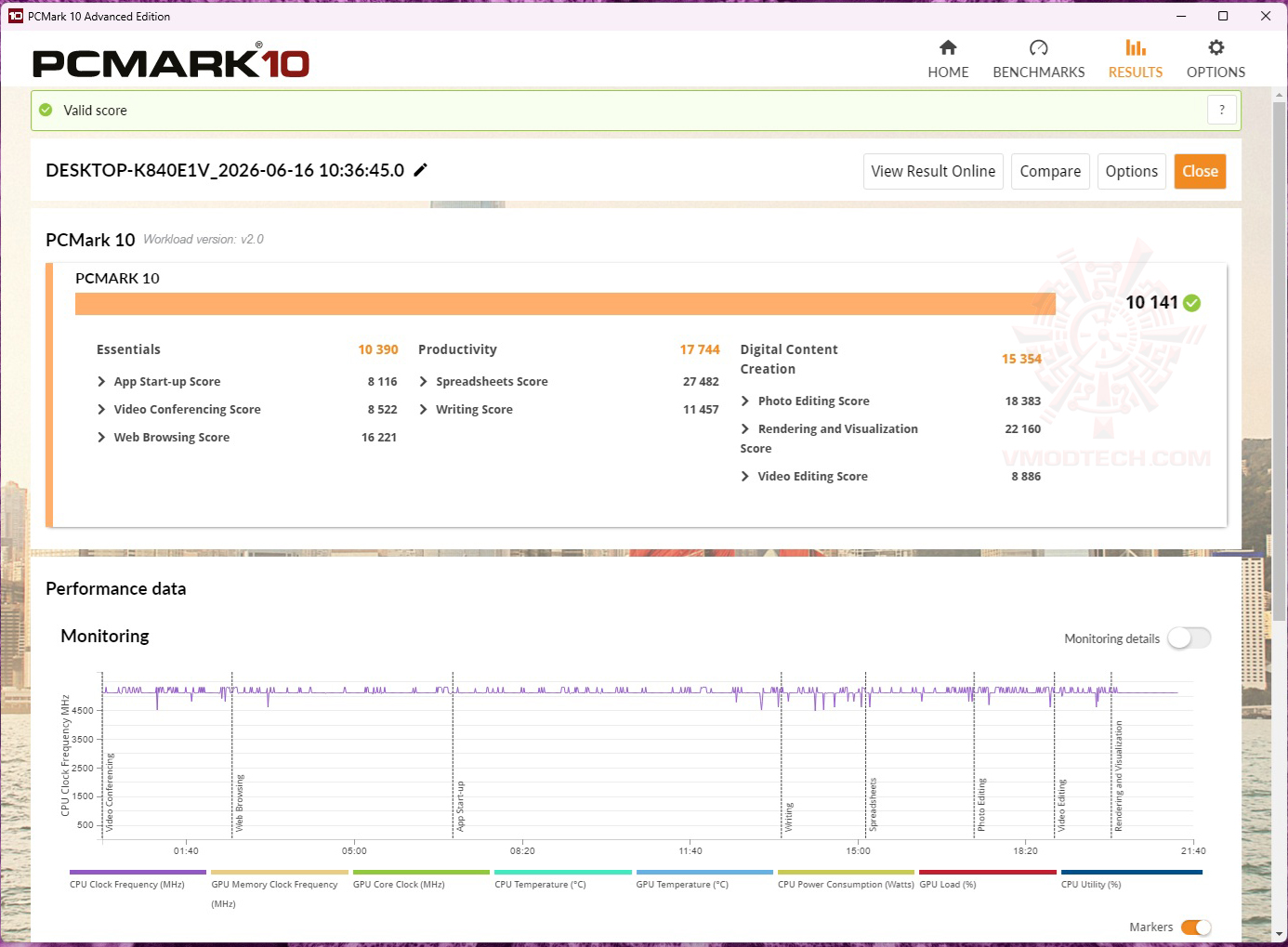The height and width of the screenshot is (947, 1288).
Task: Click the Digital Content Creation score 15 354
Action: pos(1021,359)
